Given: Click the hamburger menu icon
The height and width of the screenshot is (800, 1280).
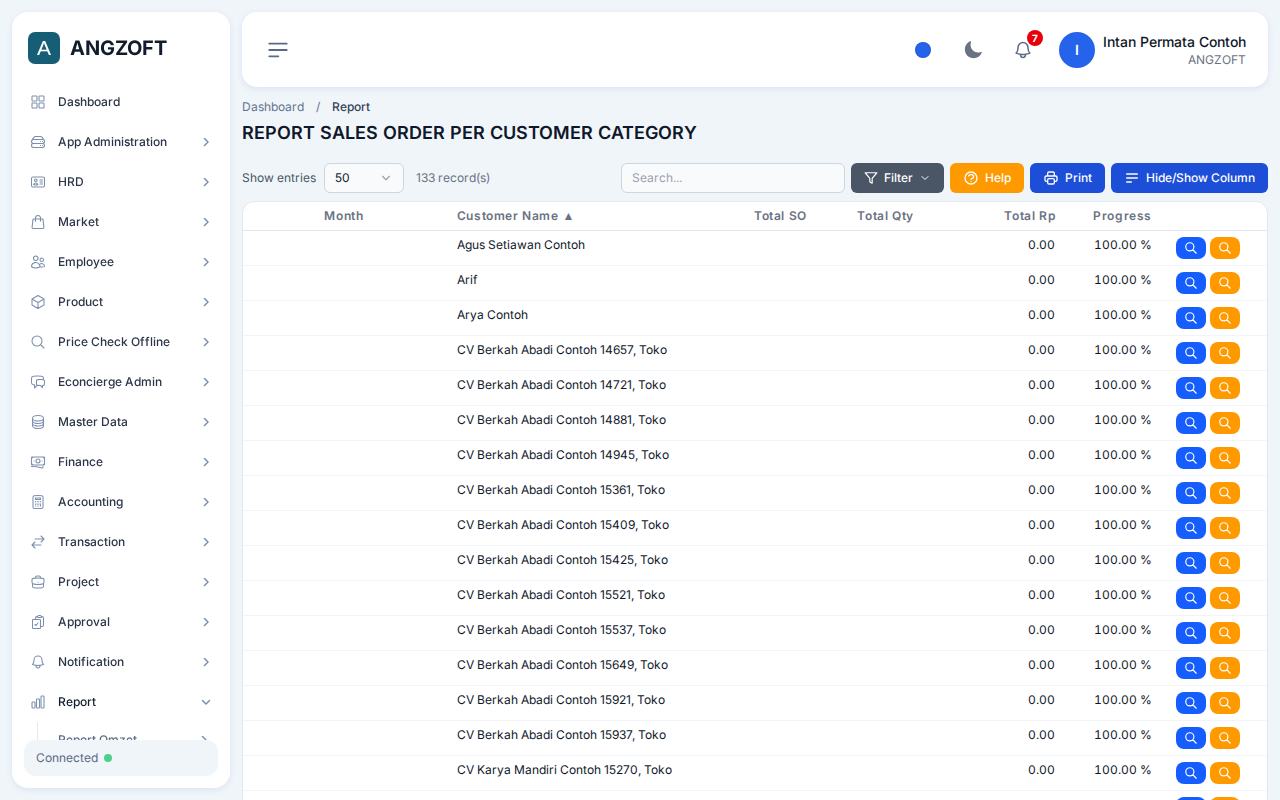Looking at the screenshot, I should tap(278, 50).
